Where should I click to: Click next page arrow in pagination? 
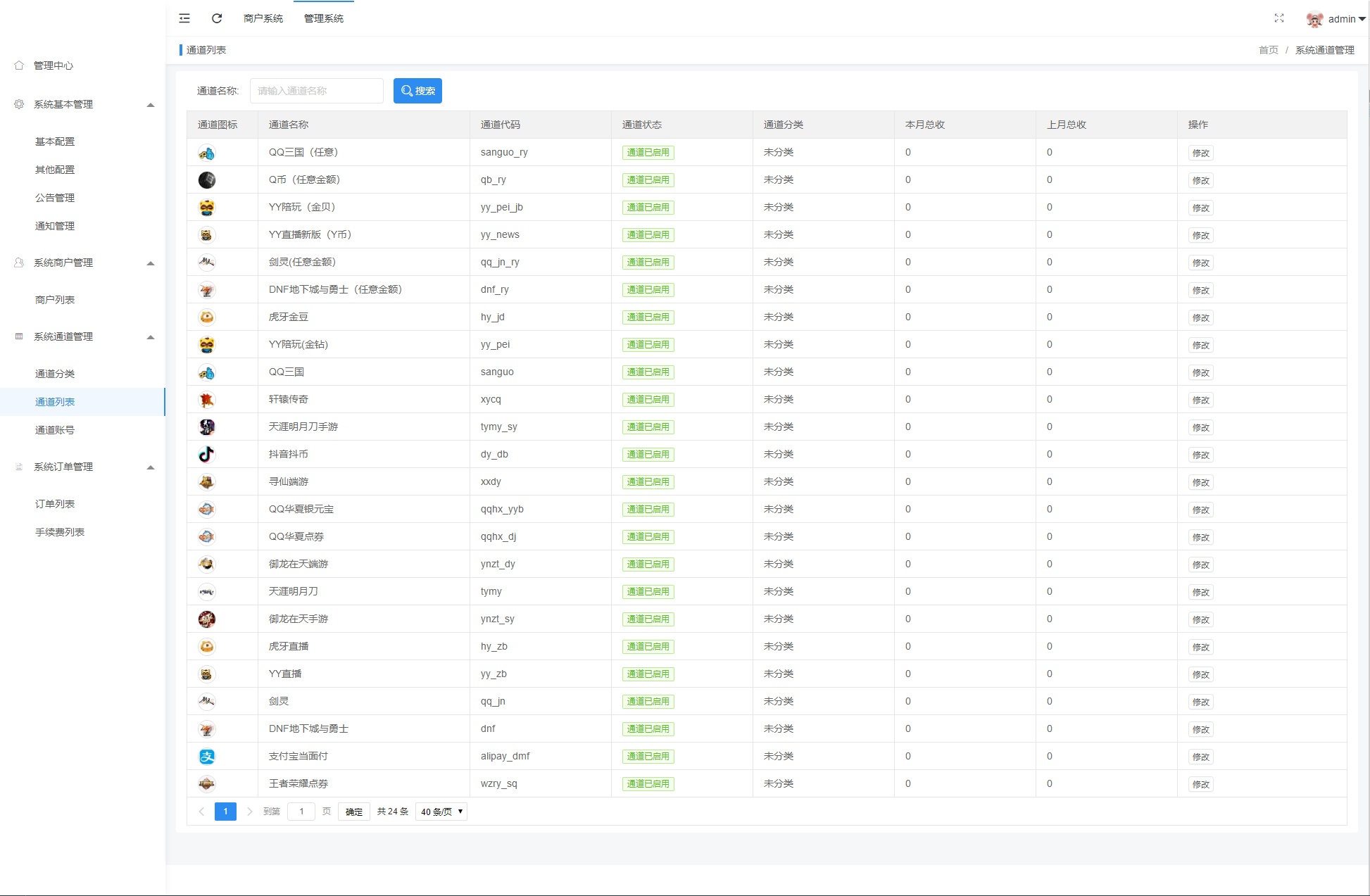point(249,812)
